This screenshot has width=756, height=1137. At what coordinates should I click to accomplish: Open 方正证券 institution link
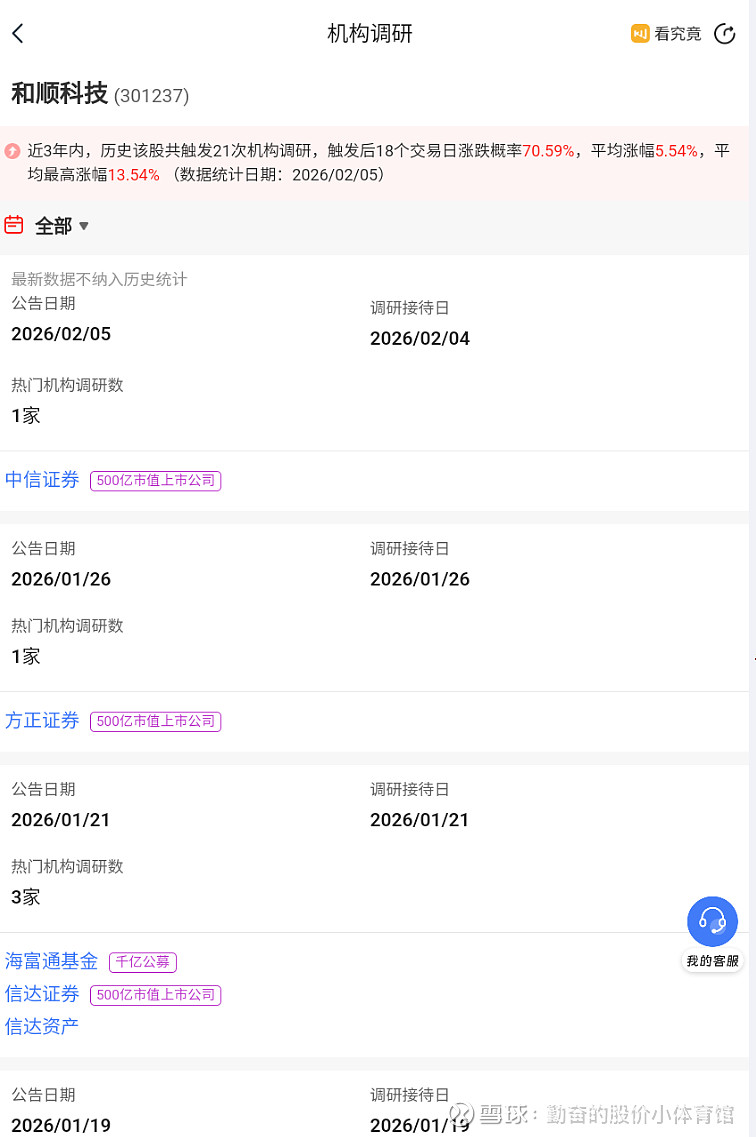point(42,721)
